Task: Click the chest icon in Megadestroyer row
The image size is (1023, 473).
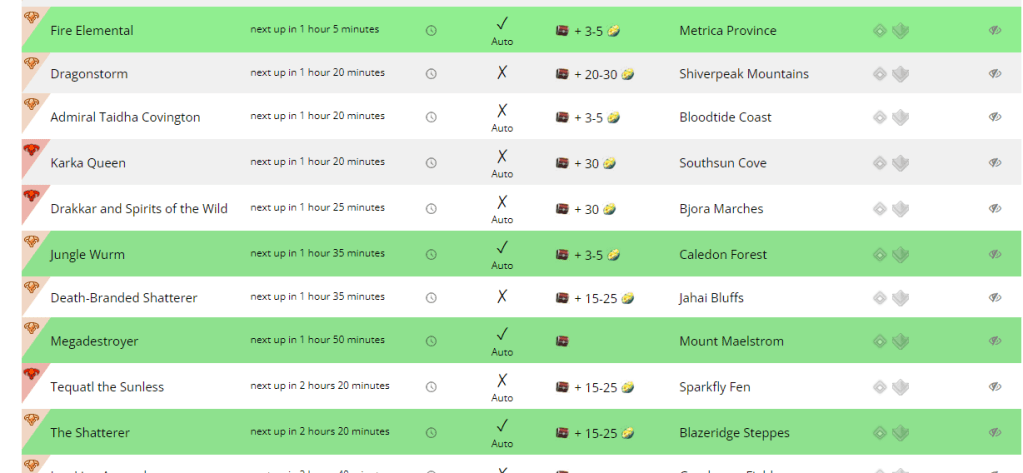Action: click(562, 342)
